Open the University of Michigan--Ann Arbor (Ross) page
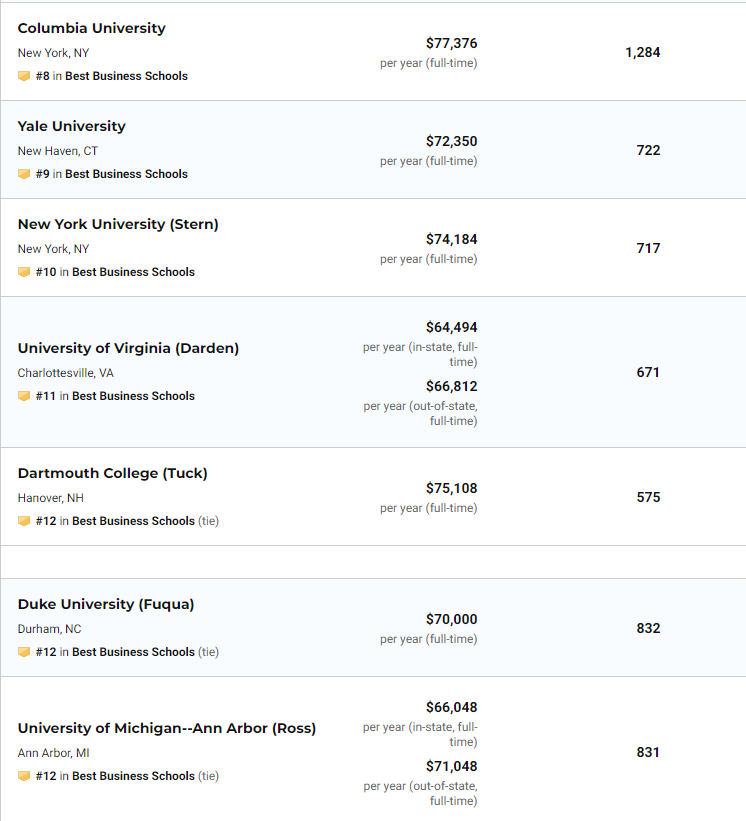 [167, 728]
